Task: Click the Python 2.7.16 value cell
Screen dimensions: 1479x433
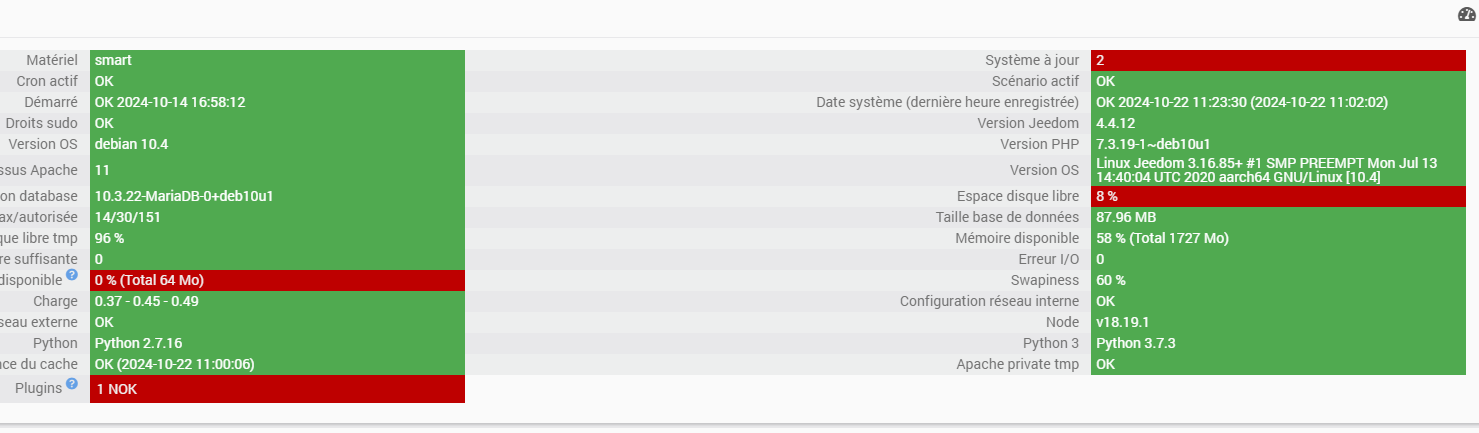Action: click(277, 343)
